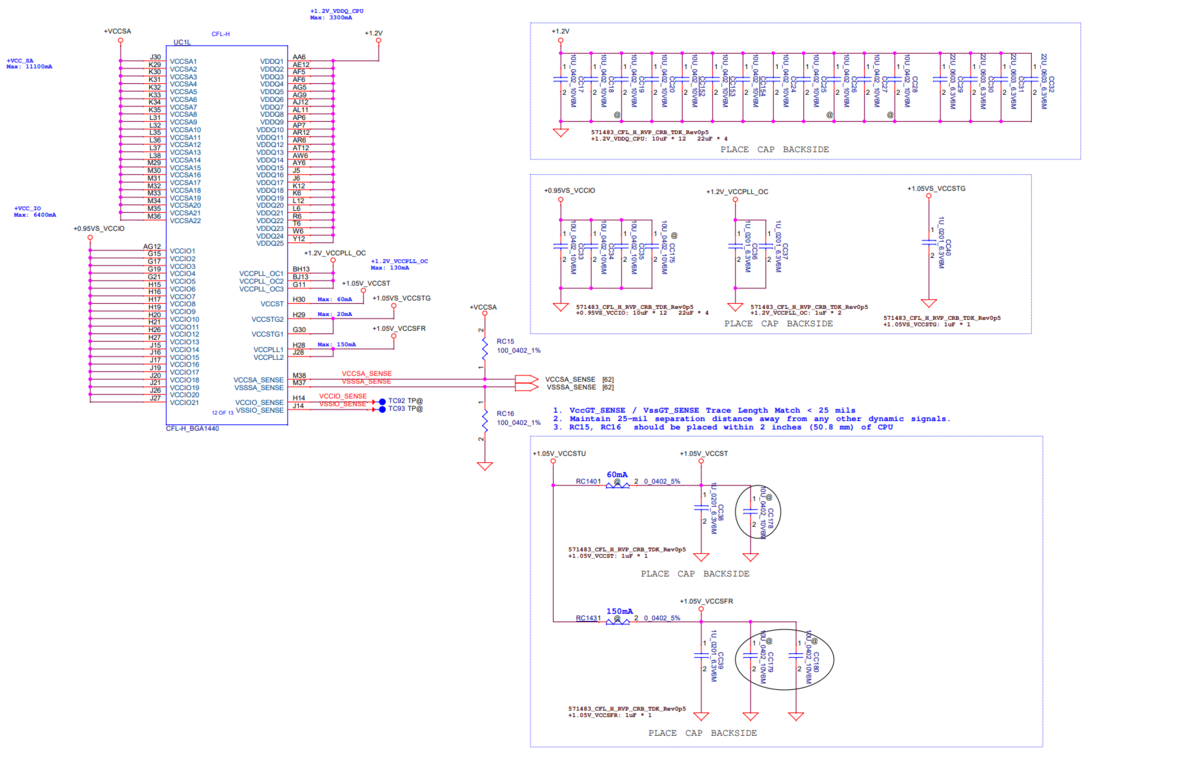
Task: Select the RC16 resistor symbol
Action: (x=484, y=421)
